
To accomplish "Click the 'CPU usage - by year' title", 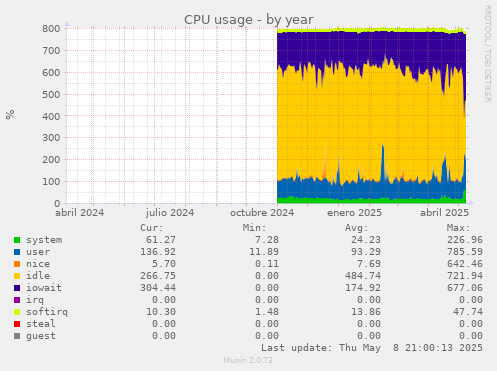I will 248,20.
